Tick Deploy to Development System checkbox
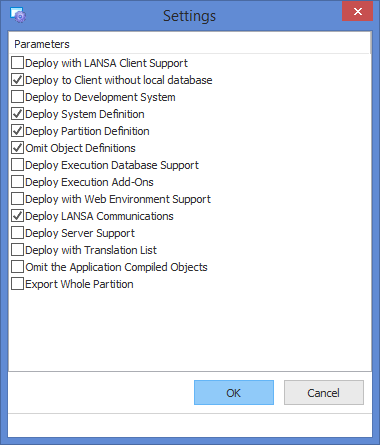 (x=17, y=97)
